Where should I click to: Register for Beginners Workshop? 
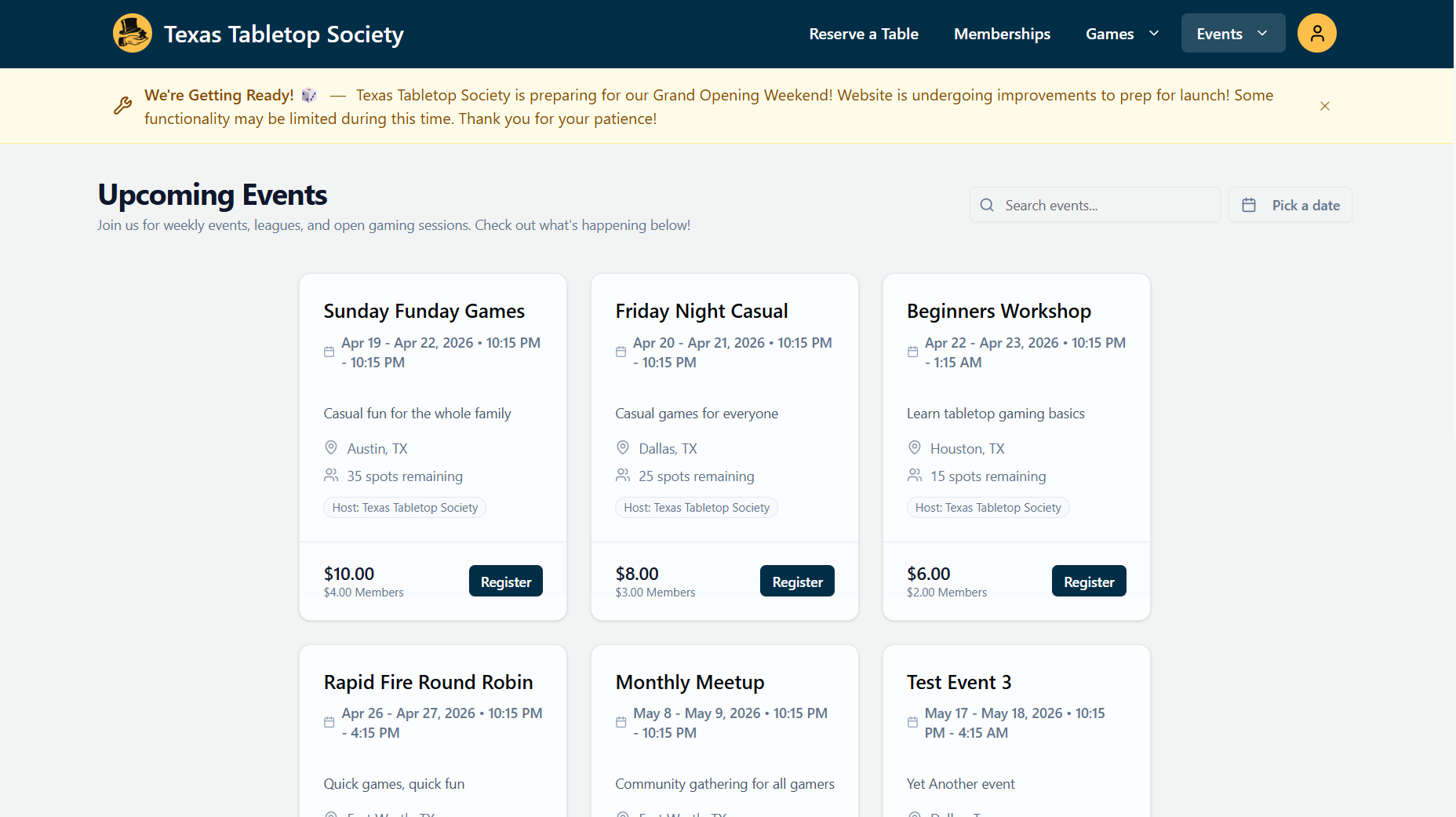pyautogui.click(x=1089, y=582)
